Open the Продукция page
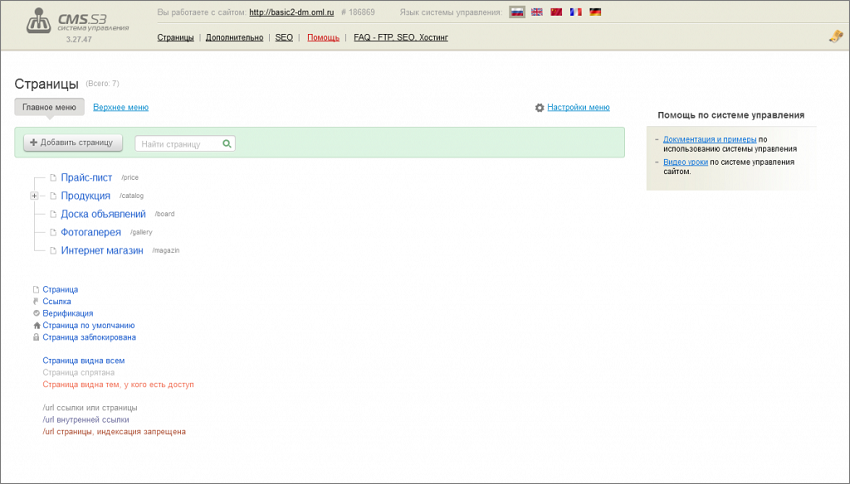 click(86, 196)
